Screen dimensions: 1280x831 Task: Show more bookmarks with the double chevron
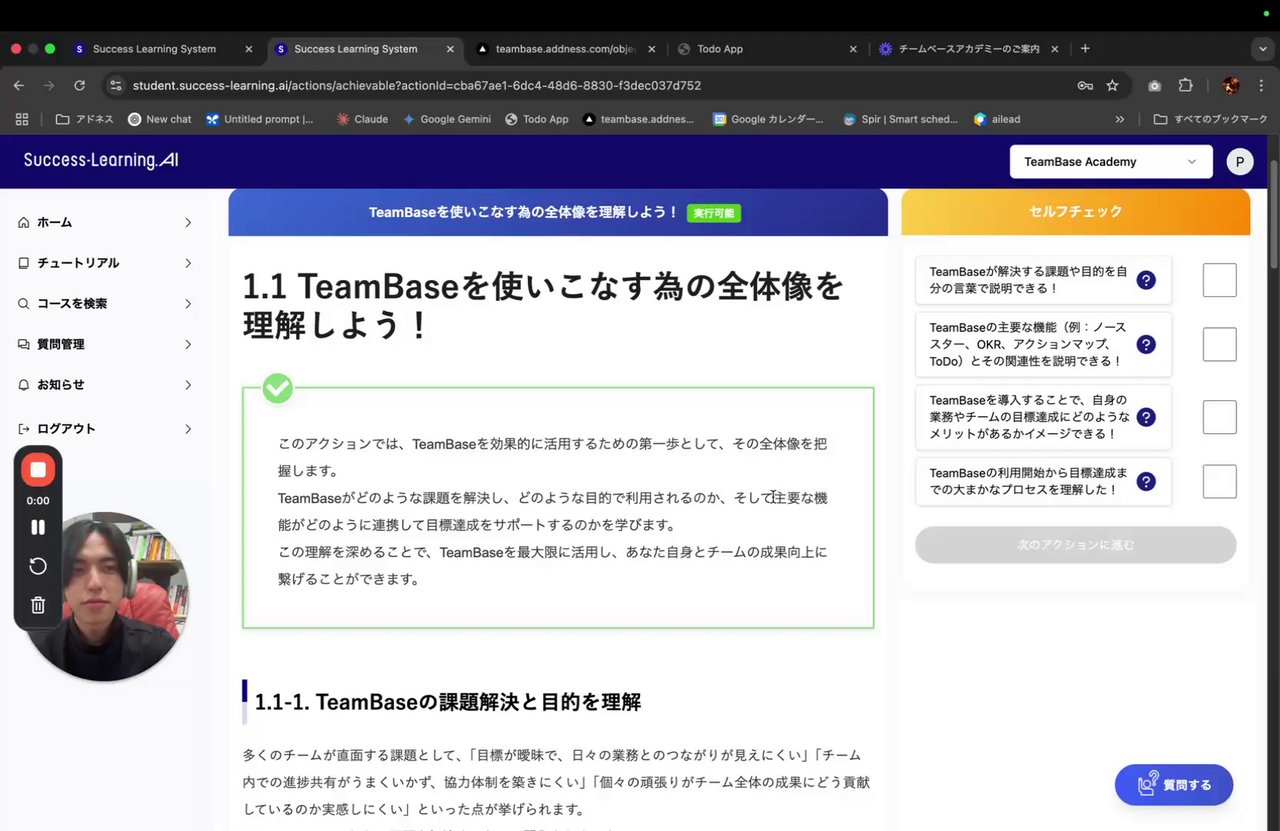point(1120,119)
